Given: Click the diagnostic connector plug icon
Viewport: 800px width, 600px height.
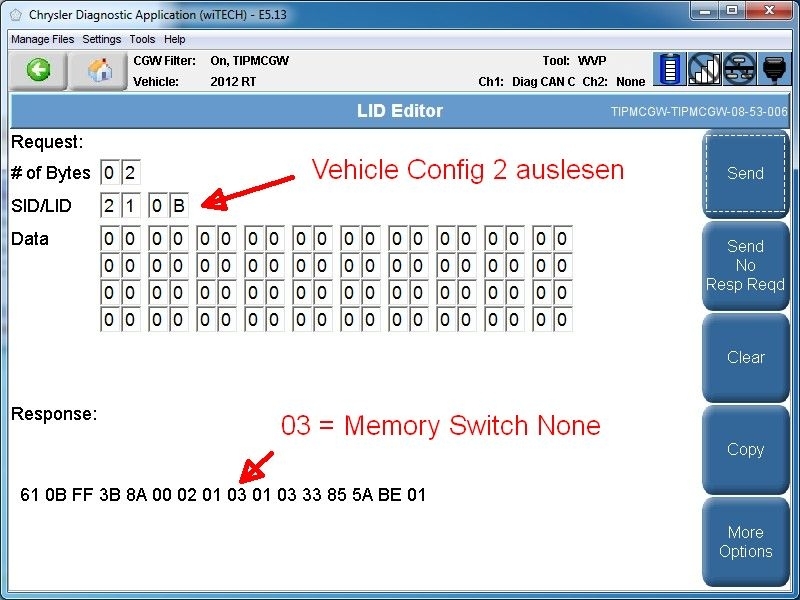Looking at the screenshot, I should pos(774,68).
